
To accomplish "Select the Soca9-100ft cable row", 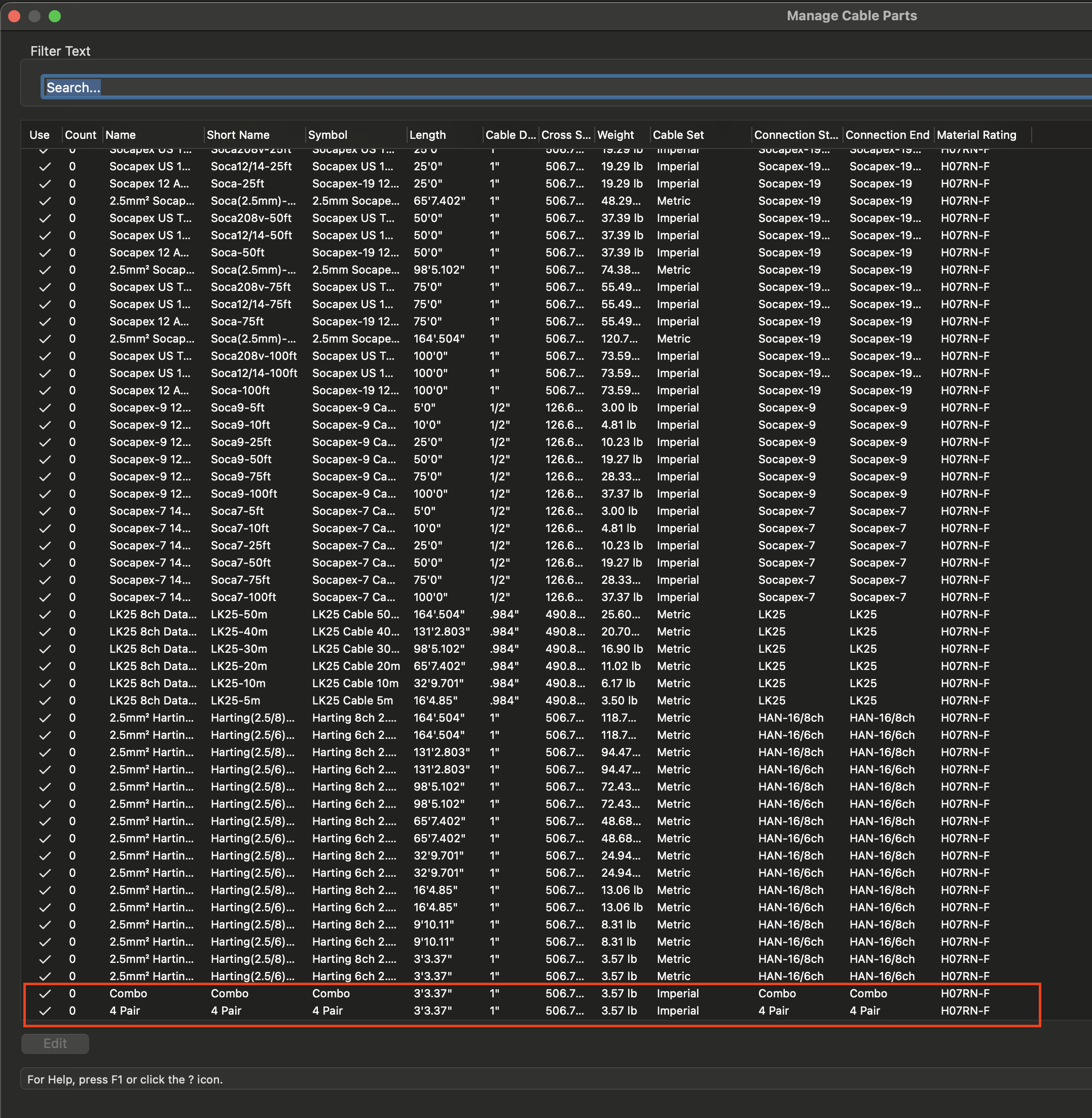I will point(244,494).
